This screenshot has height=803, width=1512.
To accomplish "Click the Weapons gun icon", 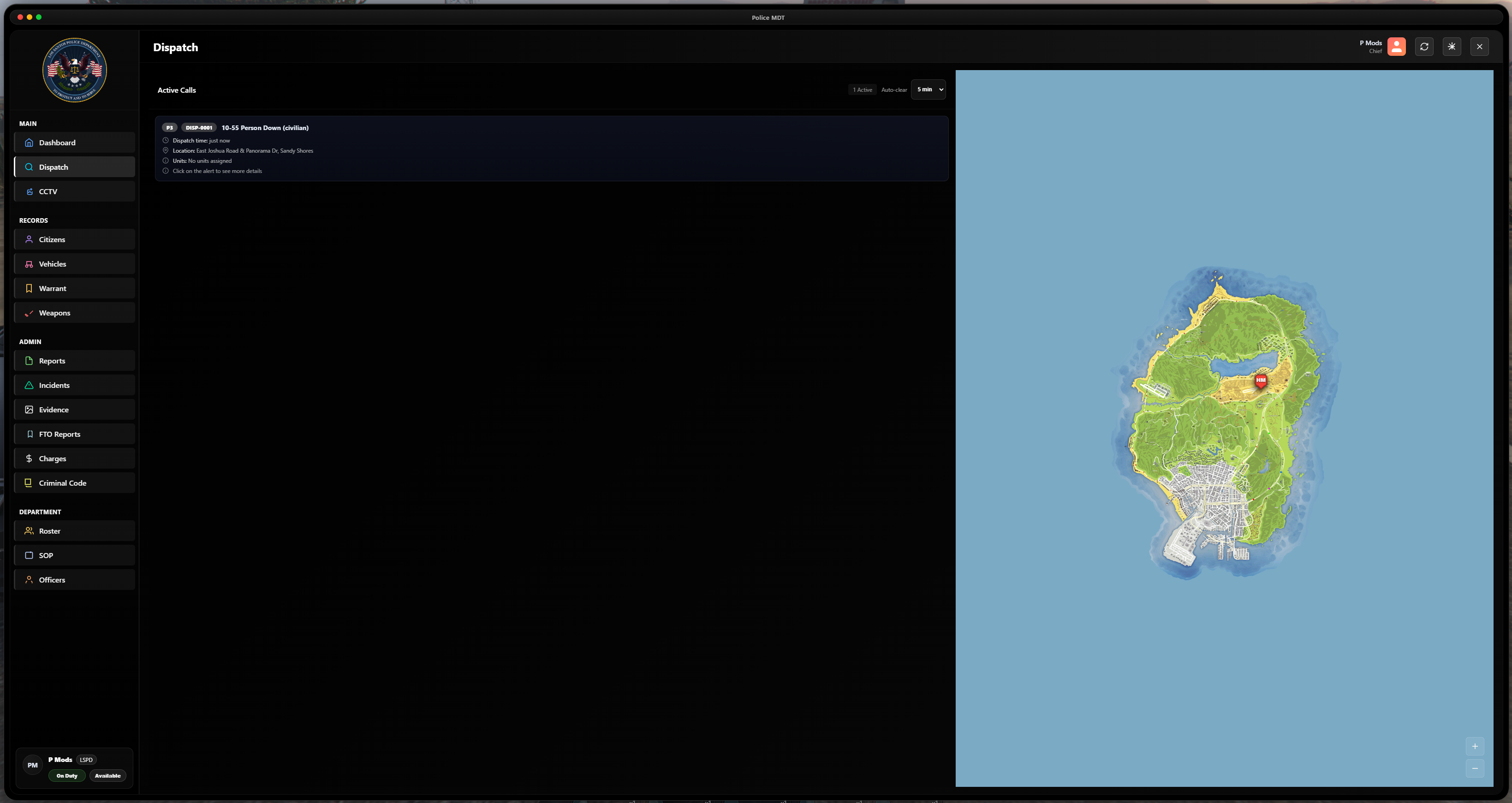I will click(x=29, y=313).
